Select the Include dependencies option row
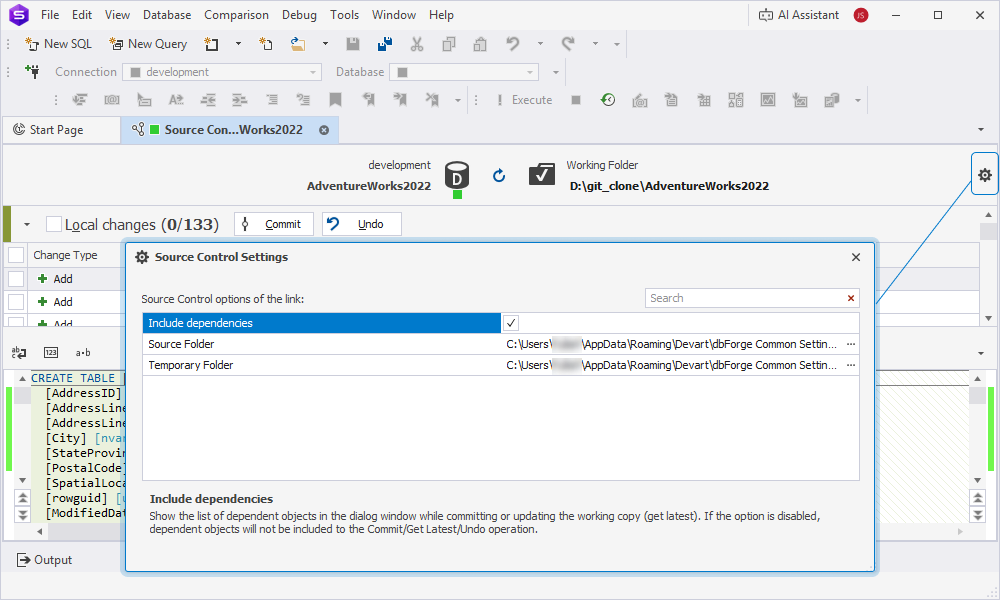The image size is (1000, 600). click(501, 323)
